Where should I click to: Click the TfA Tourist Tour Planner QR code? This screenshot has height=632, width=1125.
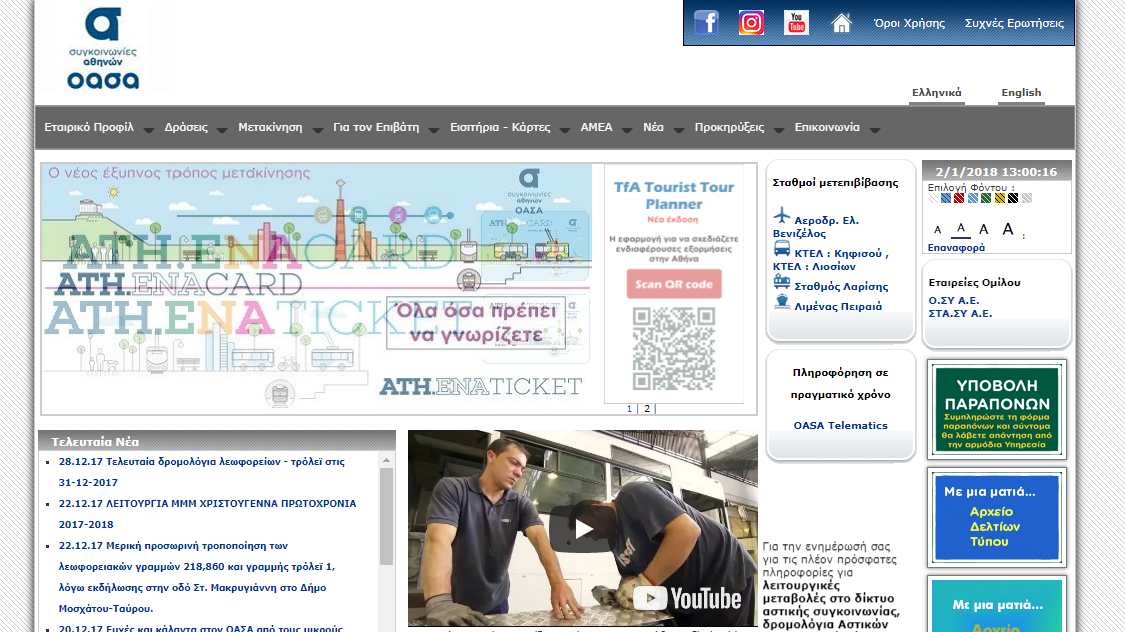[674, 349]
